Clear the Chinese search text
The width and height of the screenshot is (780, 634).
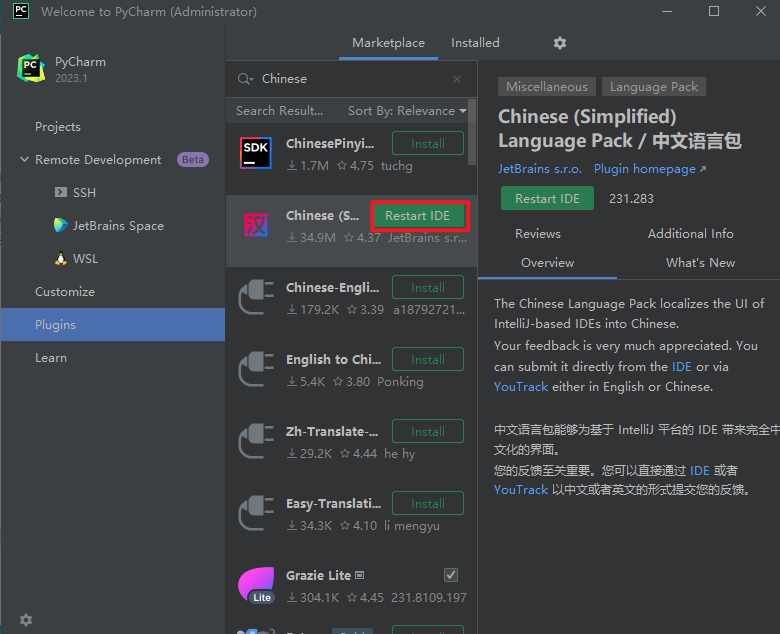coord(457,79)
